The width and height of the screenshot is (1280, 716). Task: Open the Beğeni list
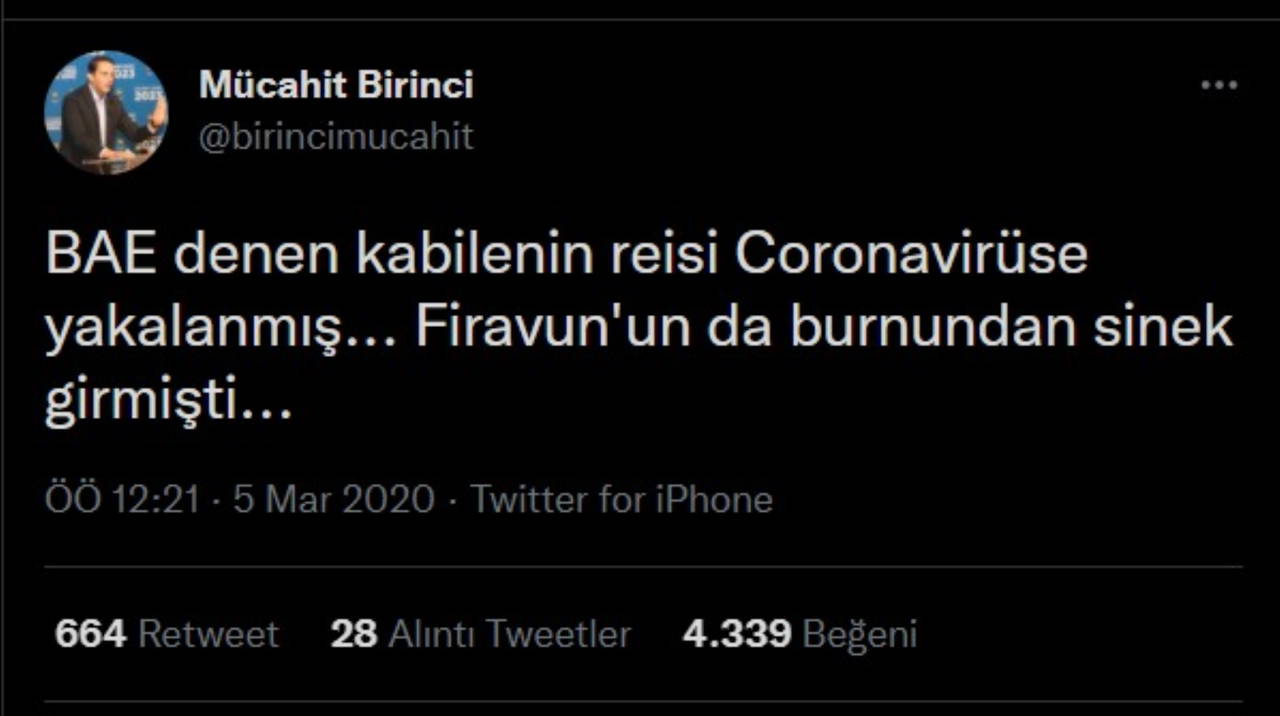click(860, 634)
